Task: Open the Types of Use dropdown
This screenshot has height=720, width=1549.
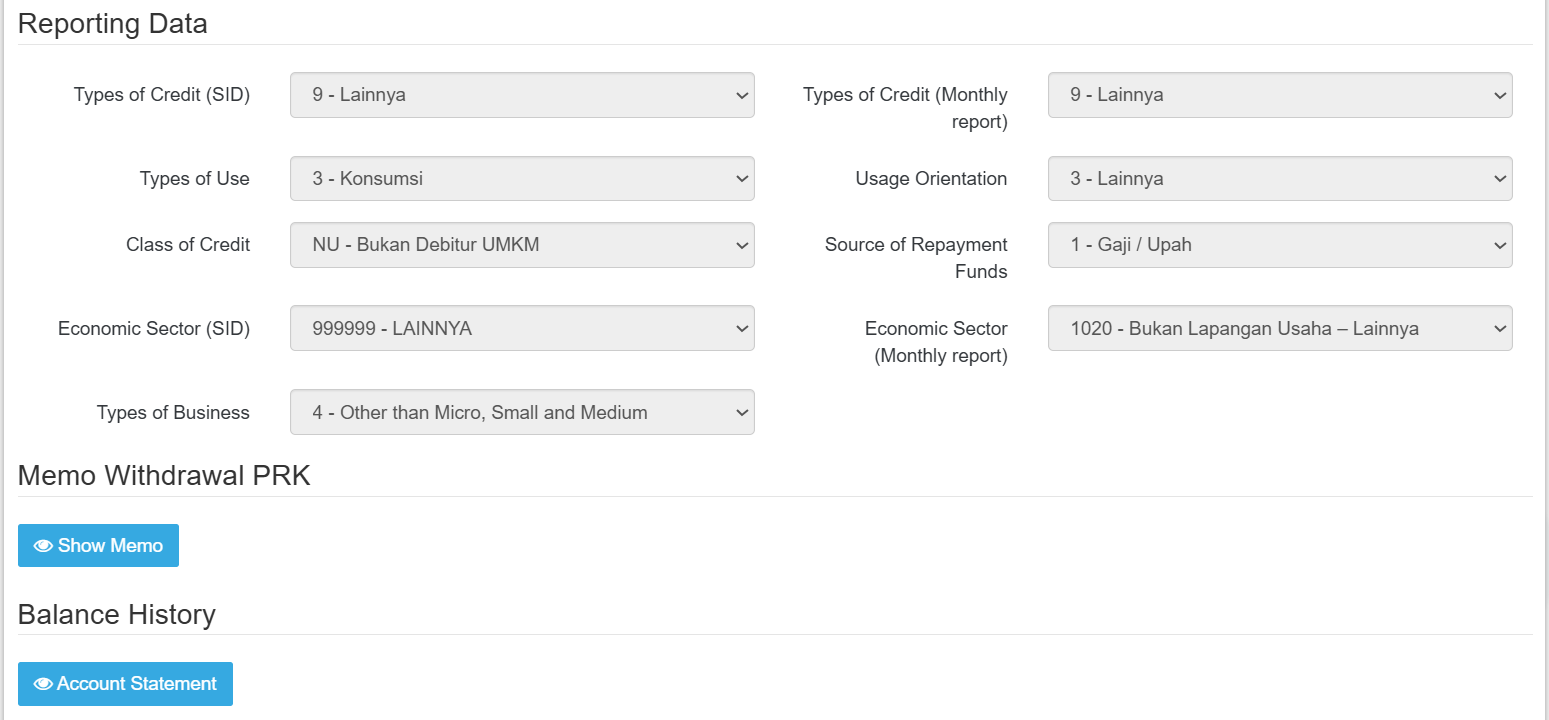Action: click(522, 179)
